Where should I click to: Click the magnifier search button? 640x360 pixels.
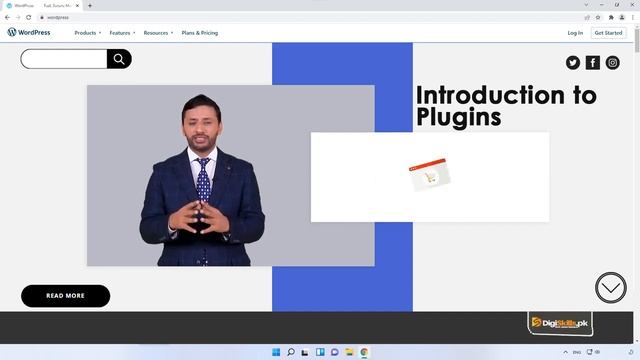click(119, 59)
